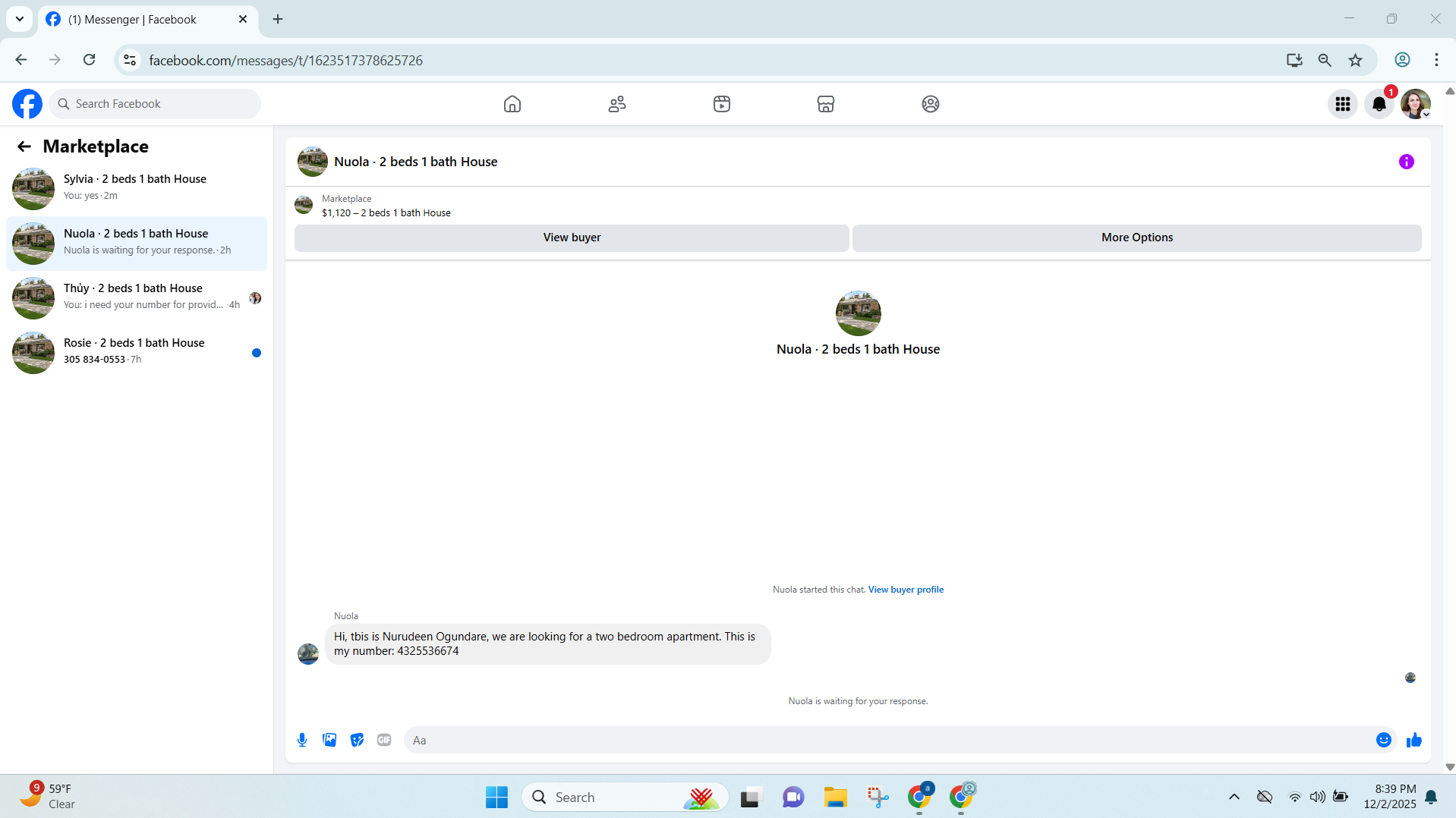Screen dimensions: 1456x818
Task: Open a new browser tab
Action: [x=278, y=19]
